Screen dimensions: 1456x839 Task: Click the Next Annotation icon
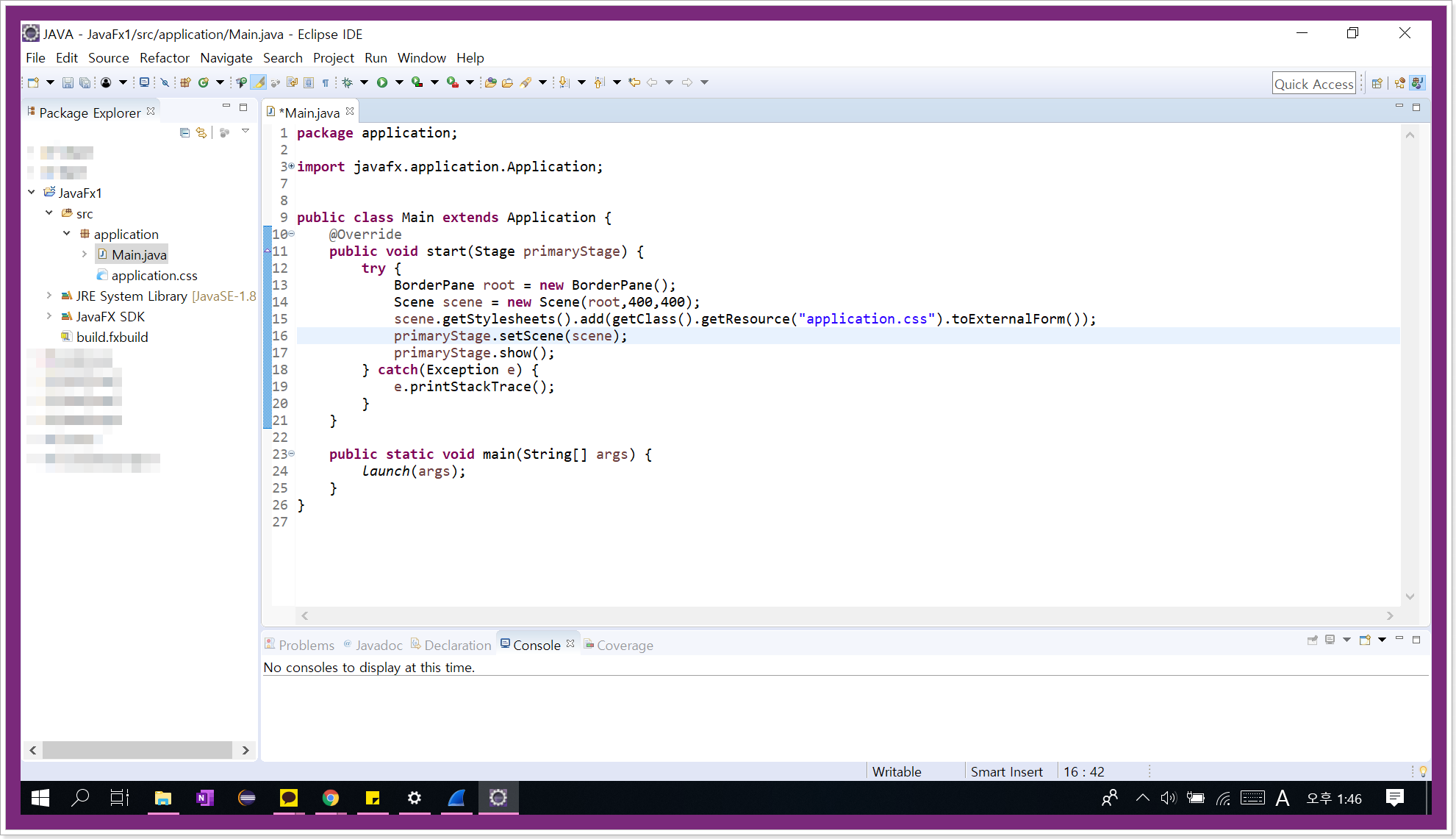click(564, 82)
